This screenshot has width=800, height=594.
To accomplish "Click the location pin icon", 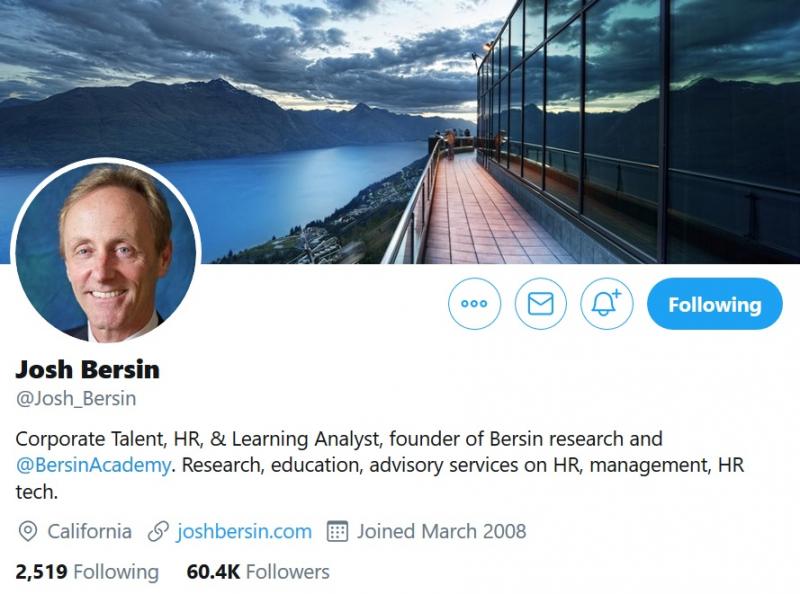I will [28, 531].
